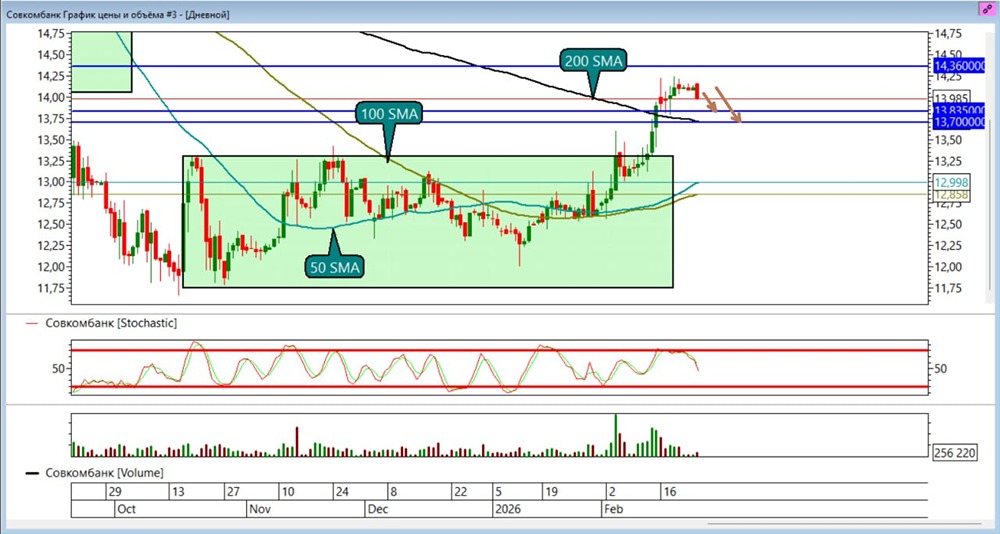Click the date 19 on the time axis
Screen dimensions: 1000x534
click(x=551, y=493)
